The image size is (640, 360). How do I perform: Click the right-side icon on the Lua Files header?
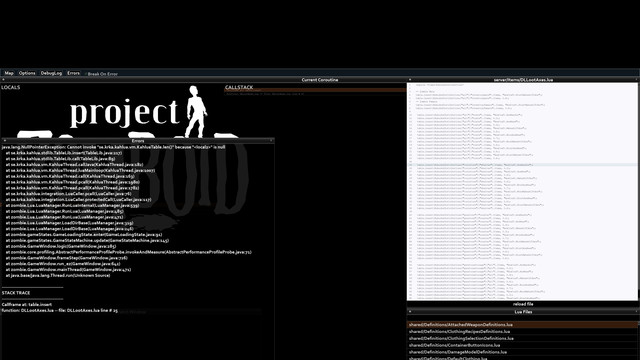[x=636, y=312]
